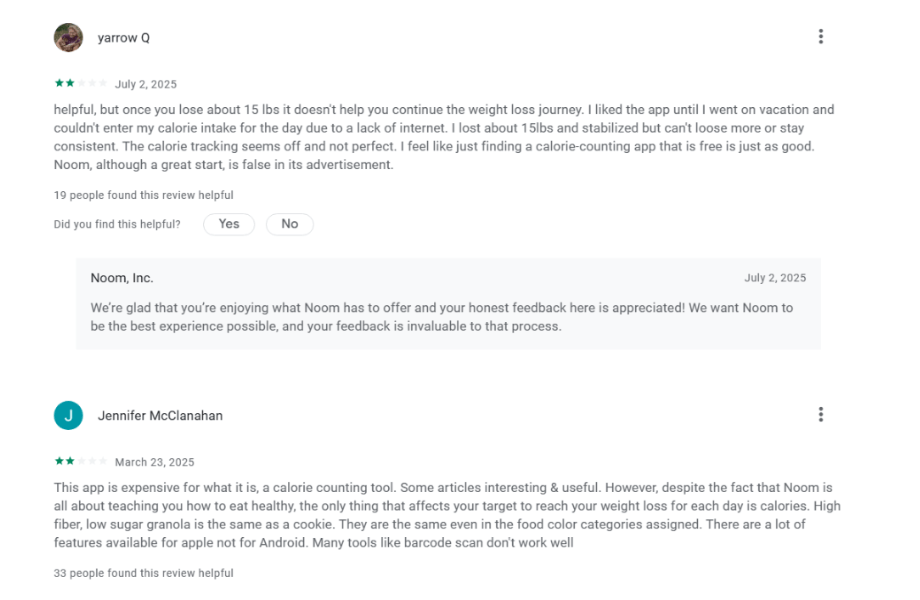The width and height of the screenshot is (920, 600).
Task: Click No for the helpfulness question
Action: point(289,224)
